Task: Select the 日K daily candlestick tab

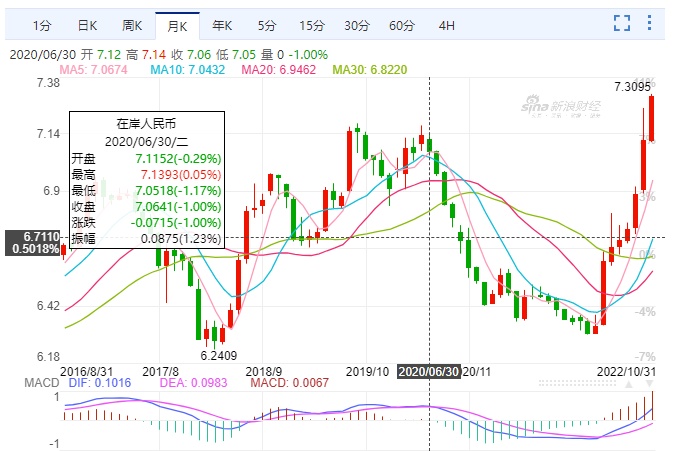Action: (x=88, y=24)
